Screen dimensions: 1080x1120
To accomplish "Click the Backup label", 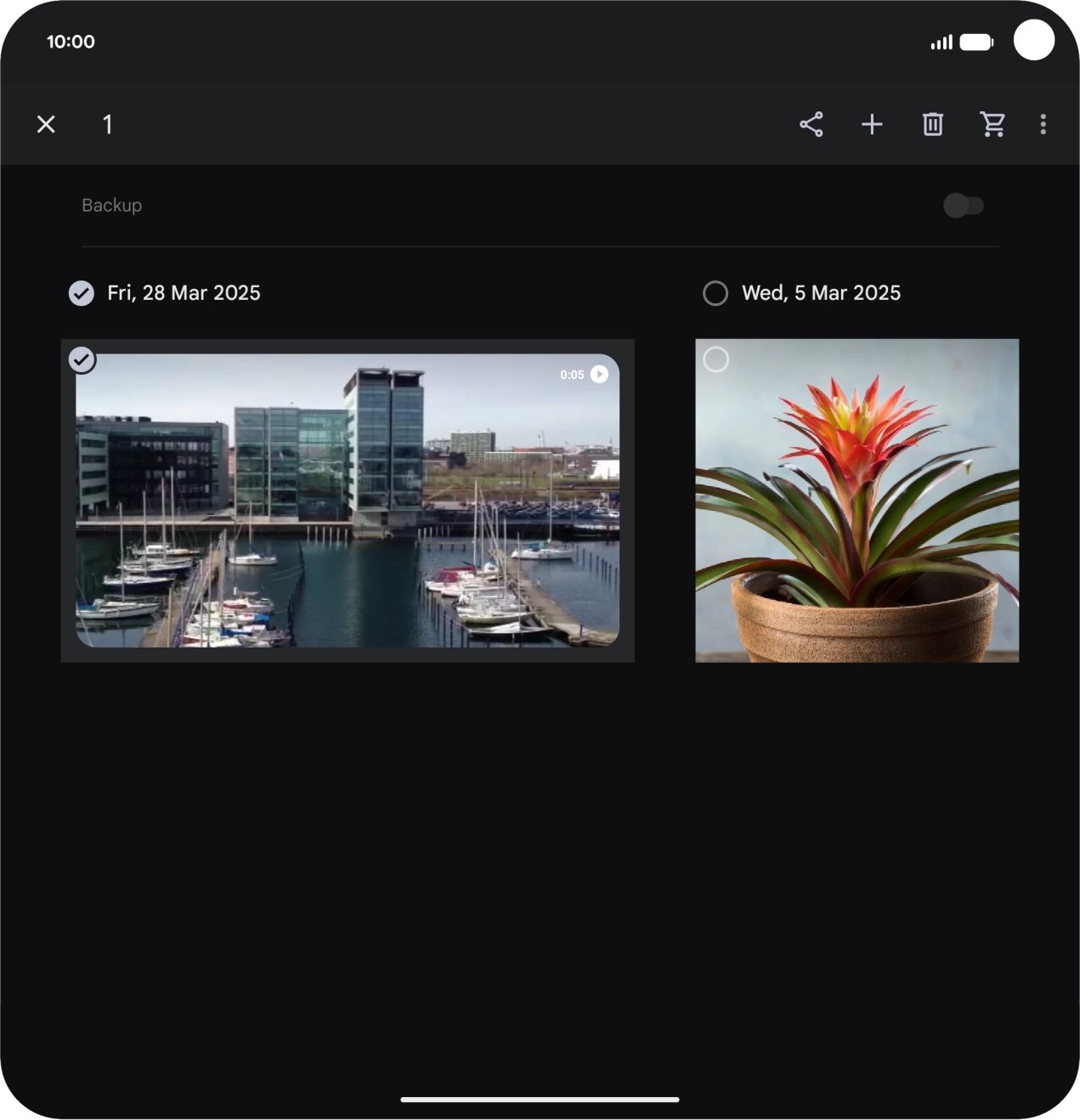I will [111, 206].
